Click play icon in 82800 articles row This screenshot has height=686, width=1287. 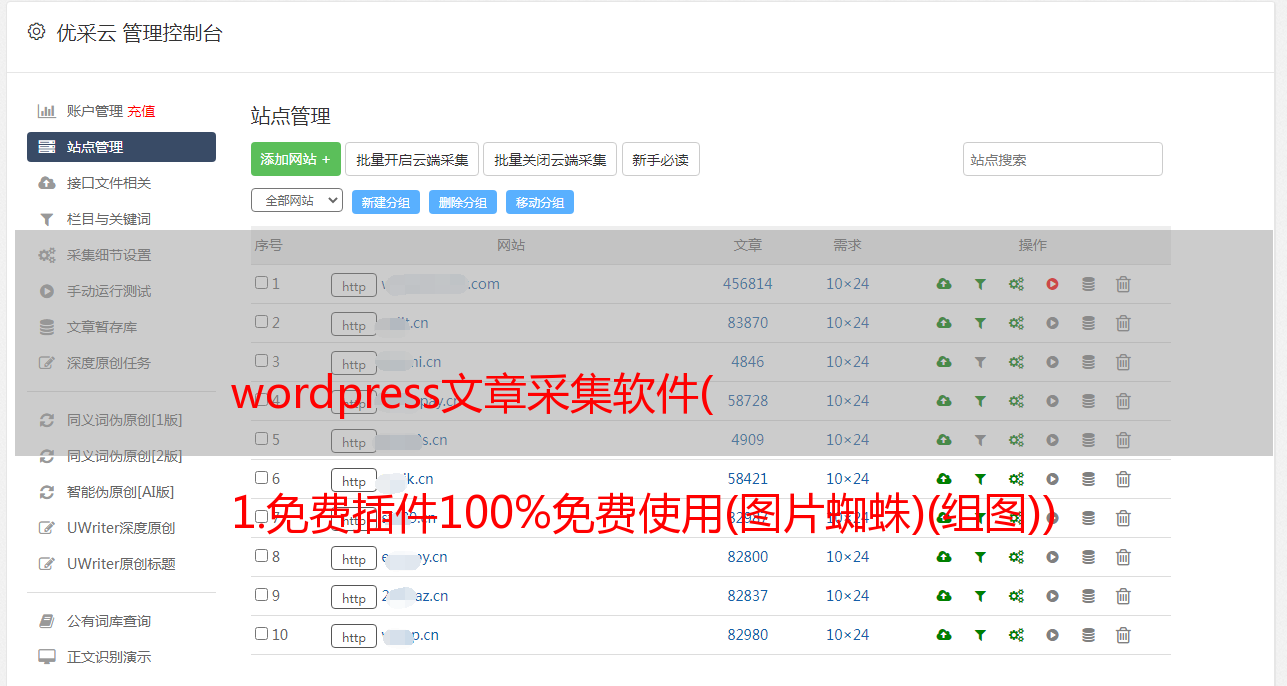1052,557
